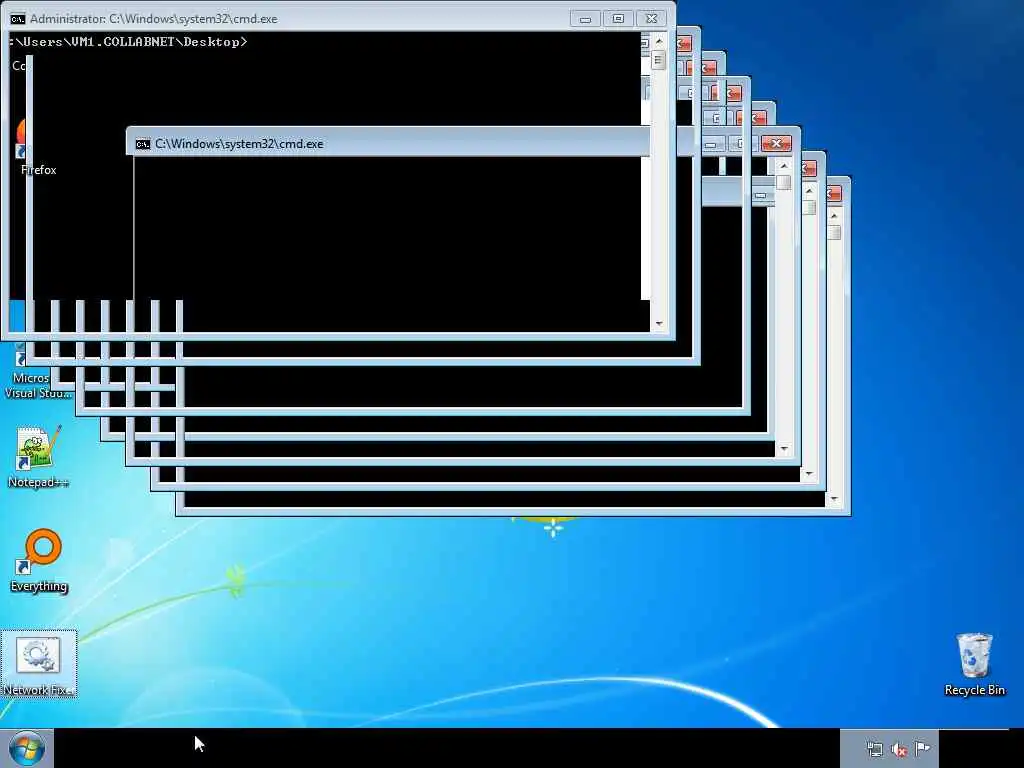Viewport: 1024px width, 768px height.
Task: Click title-bar icon of the non-Administrator cmd.exe window
Action: (142, 144)
